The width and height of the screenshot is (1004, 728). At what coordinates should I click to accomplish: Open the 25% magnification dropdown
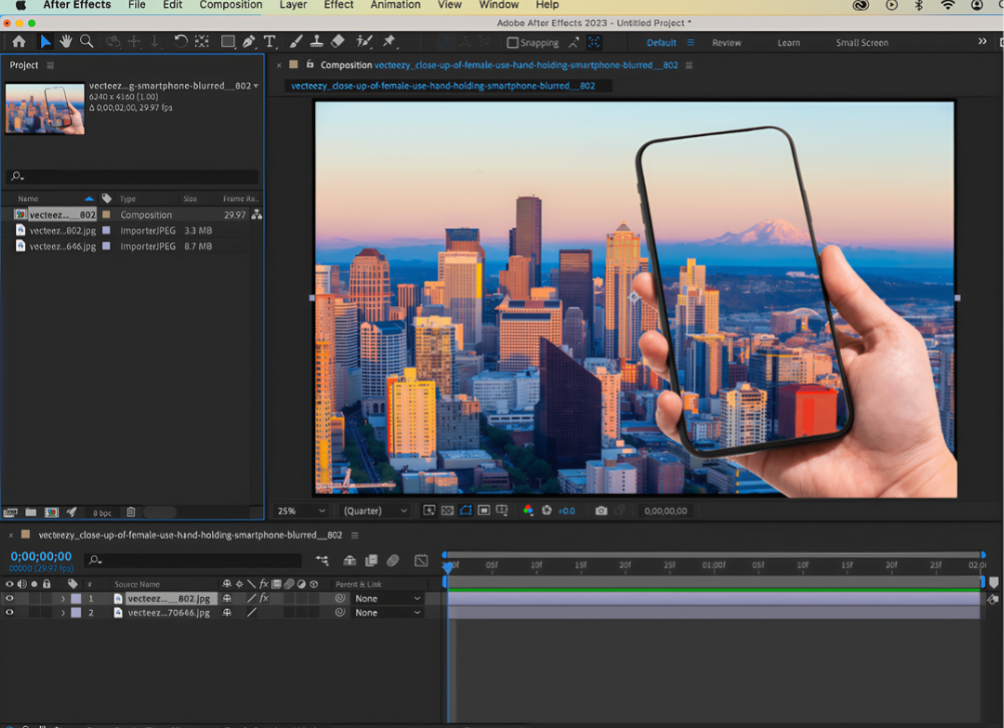300,511
